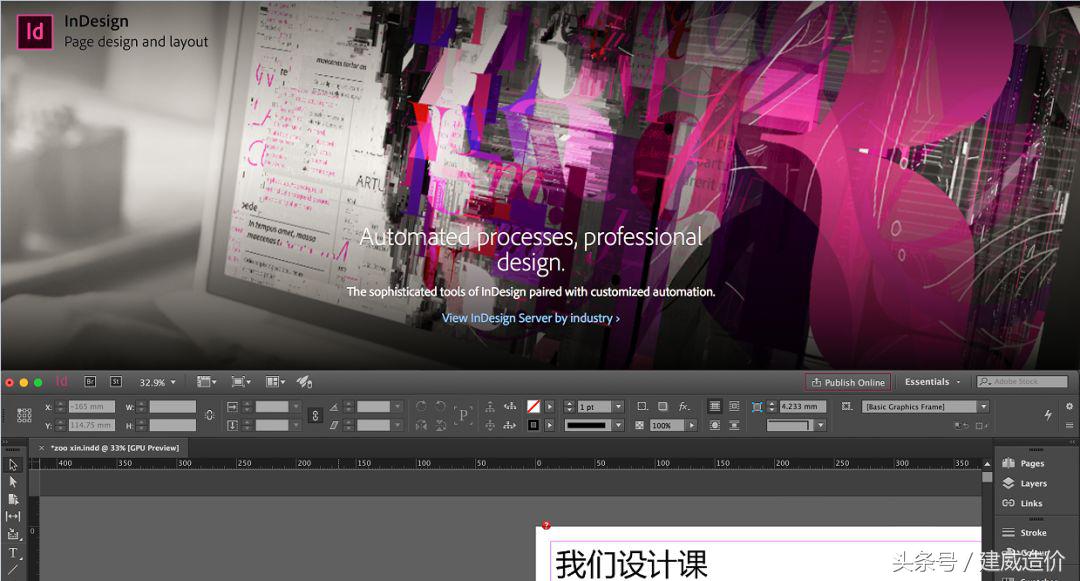Select the Selection tool in the toolbar
1080x581 pixels.
click(13, 464)
